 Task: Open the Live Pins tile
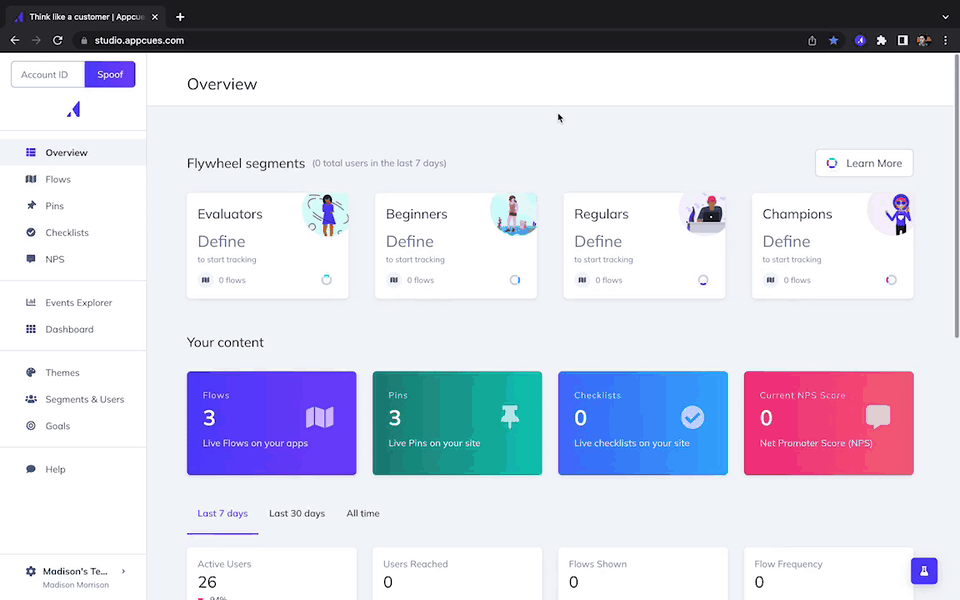(457, 423)
